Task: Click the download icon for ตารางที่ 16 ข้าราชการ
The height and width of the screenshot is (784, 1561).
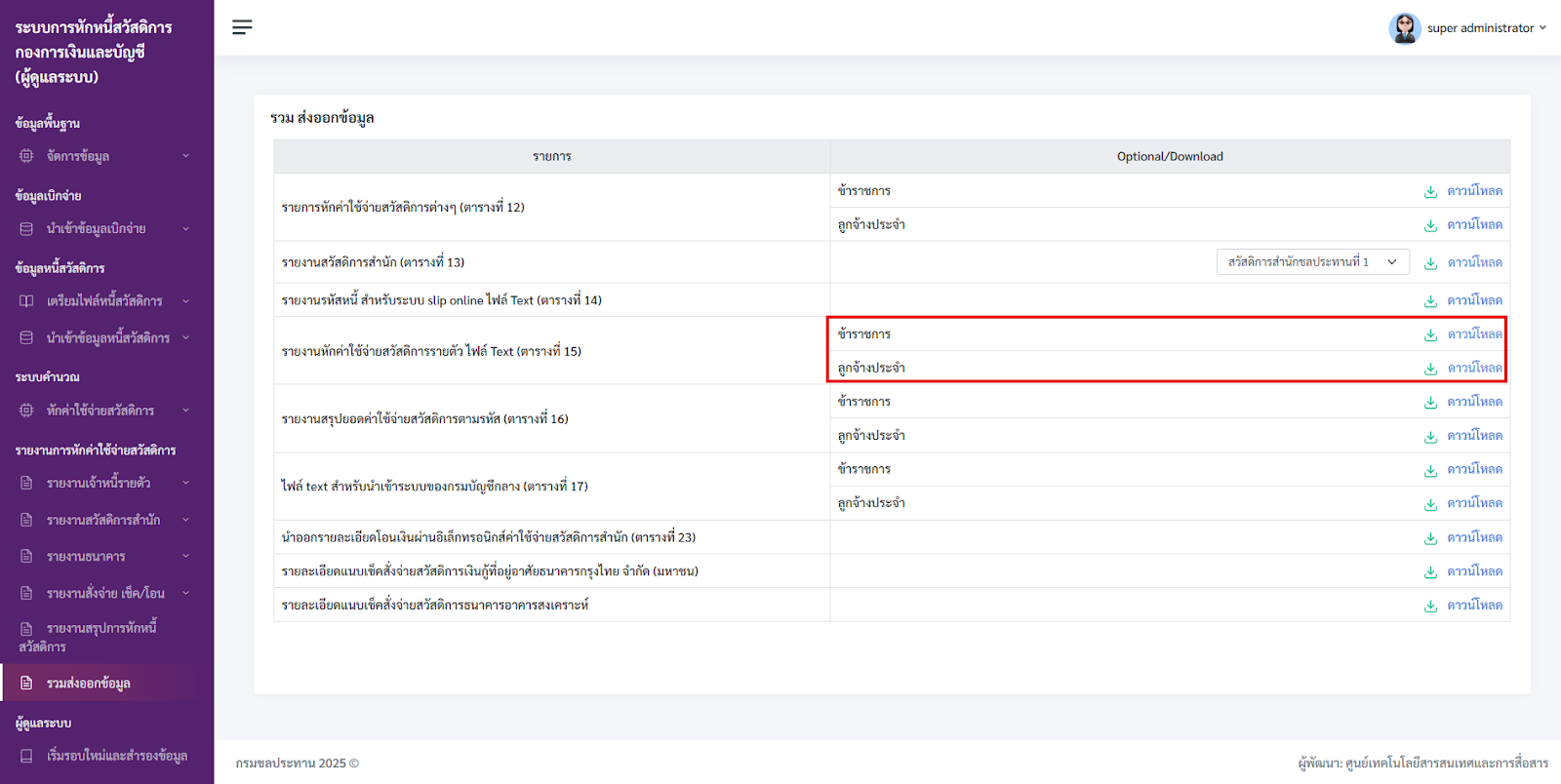Action: (x=1430, y=402)
